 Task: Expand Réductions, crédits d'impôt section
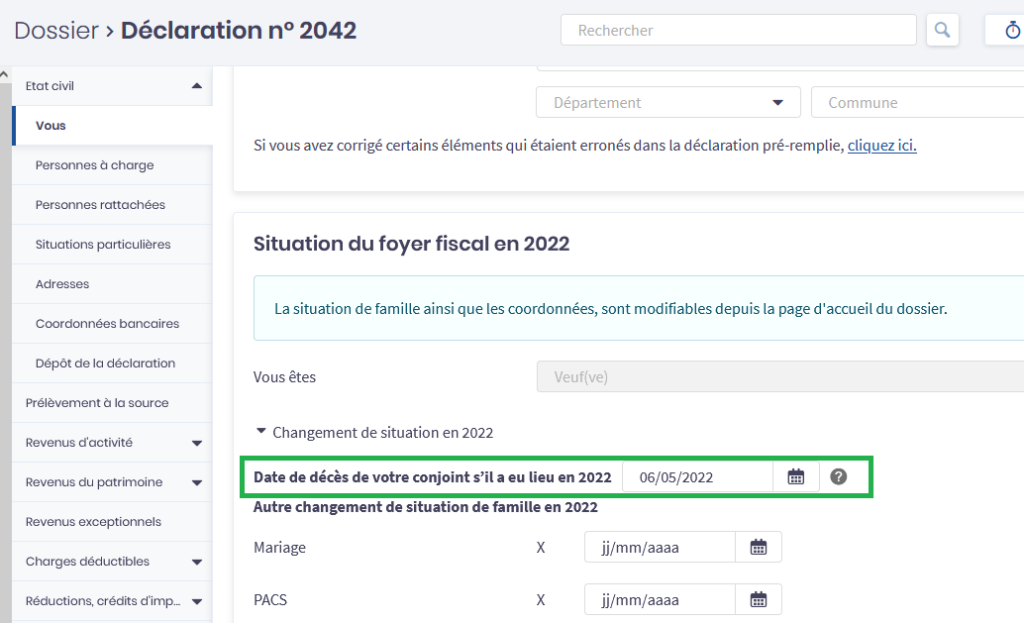point(197,601)
